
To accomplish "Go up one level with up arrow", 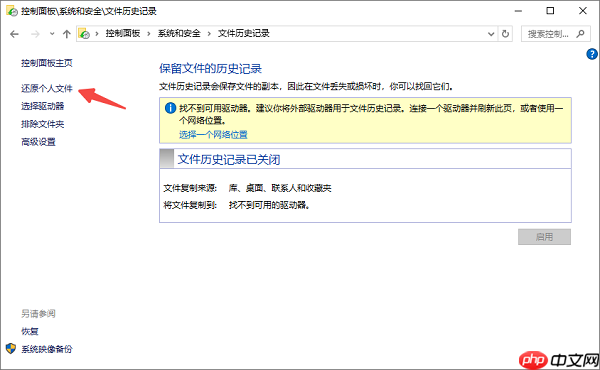I will coord(67,34).
